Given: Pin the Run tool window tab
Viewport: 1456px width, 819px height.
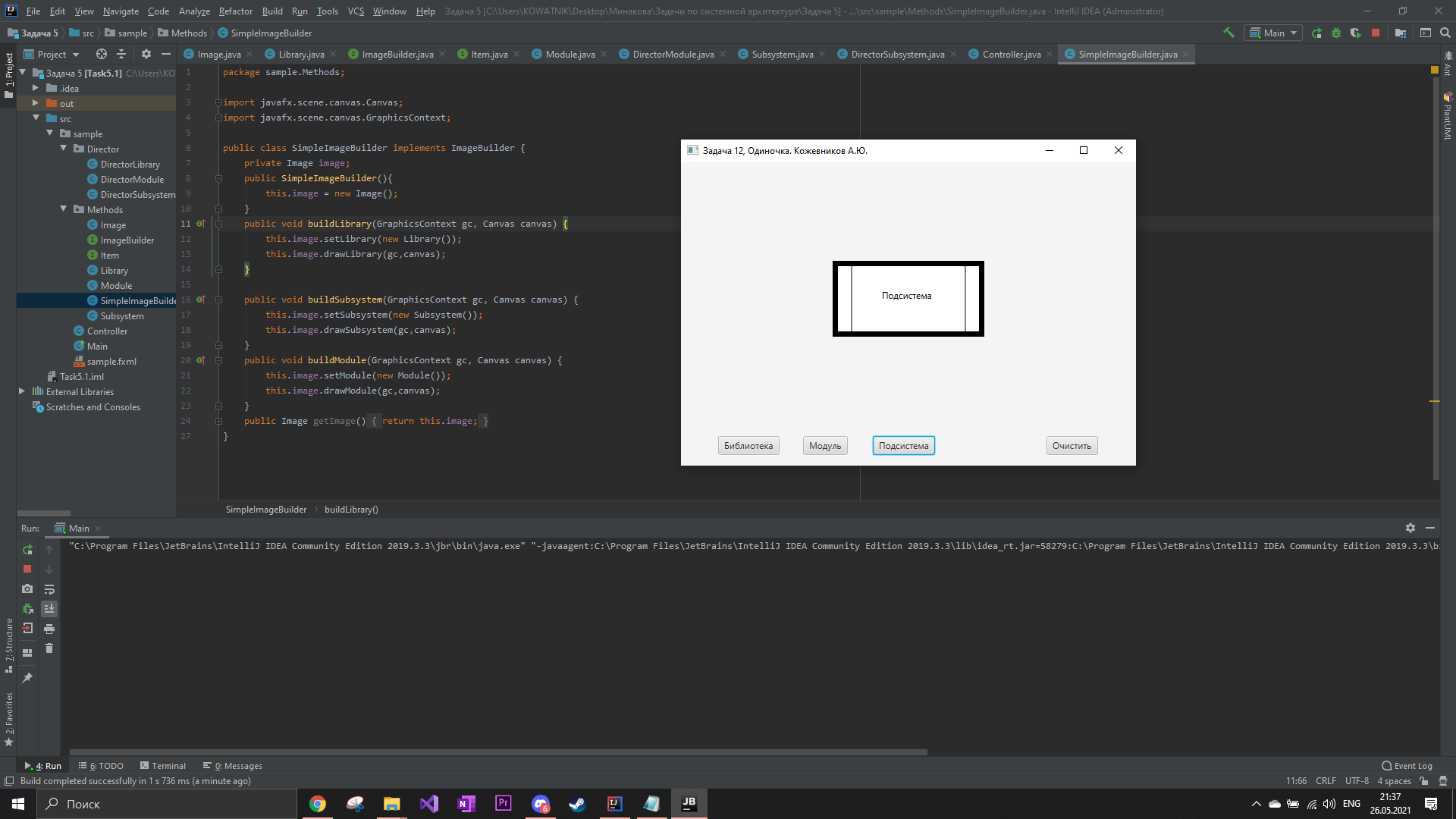Looking at the screenshot, I should click(27, 677).
